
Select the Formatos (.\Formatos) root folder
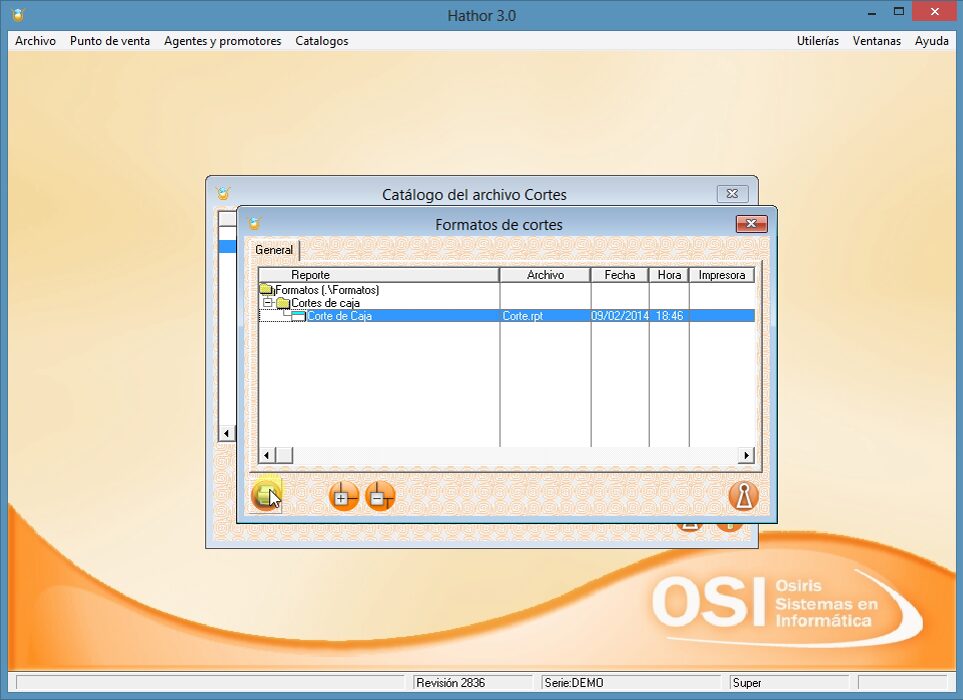pyautogui.click(x=327, y=290)
